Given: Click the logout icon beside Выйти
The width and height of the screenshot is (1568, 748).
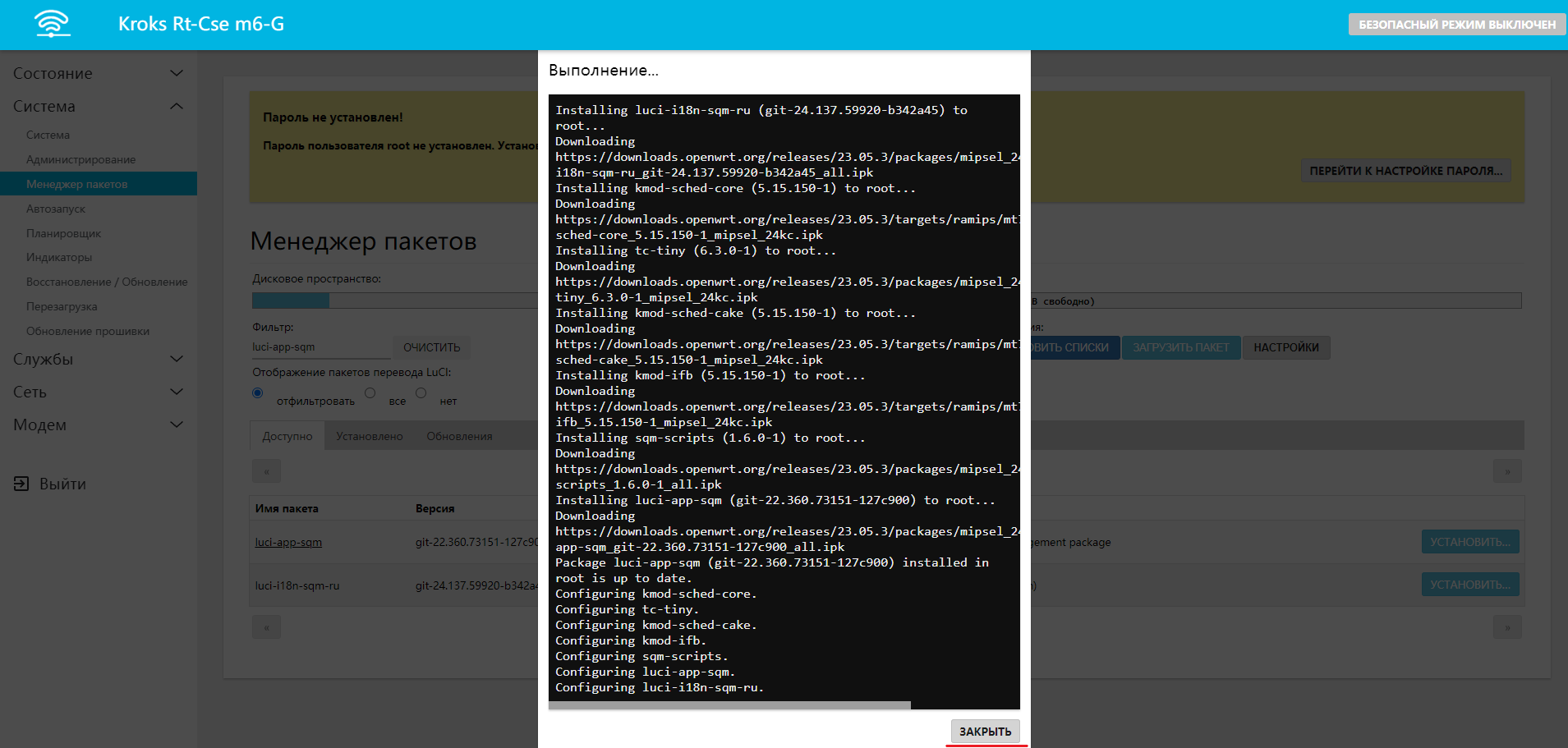Looking at the screenshot, I should (x=21, y=484).
